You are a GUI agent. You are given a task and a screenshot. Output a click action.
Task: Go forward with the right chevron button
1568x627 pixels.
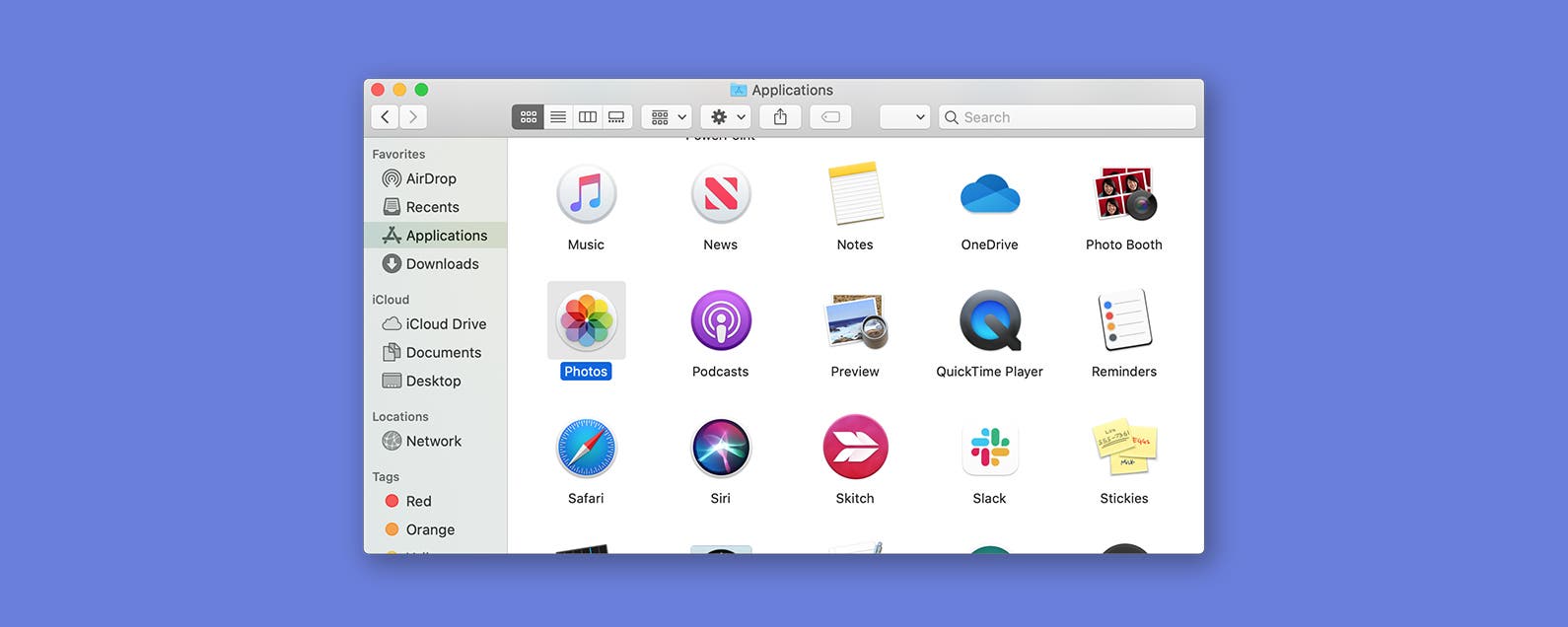pyautogui.click(x=413, y=117)
